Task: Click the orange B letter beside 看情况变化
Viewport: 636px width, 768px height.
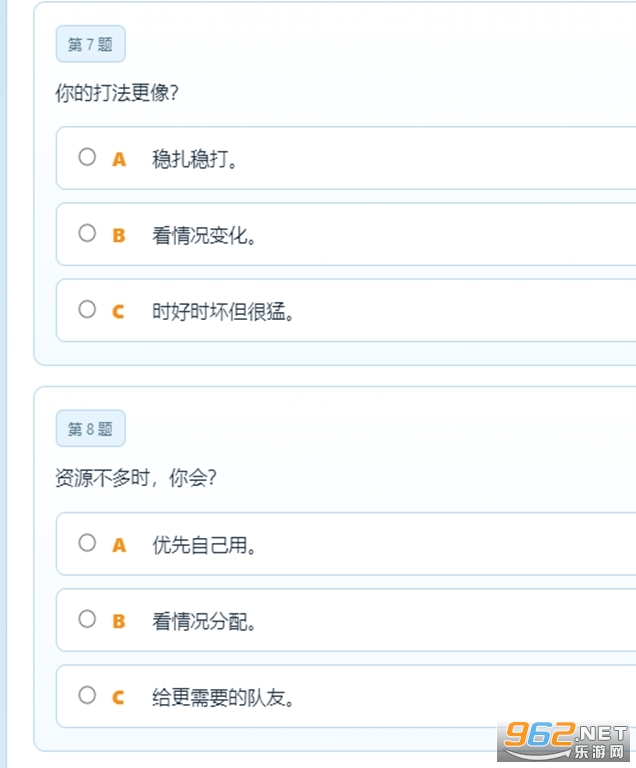Action: tap(119, 235)
